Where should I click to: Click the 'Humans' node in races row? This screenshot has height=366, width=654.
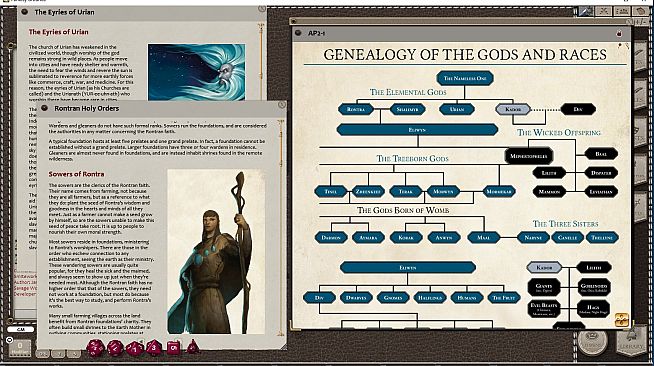point(467,298)
